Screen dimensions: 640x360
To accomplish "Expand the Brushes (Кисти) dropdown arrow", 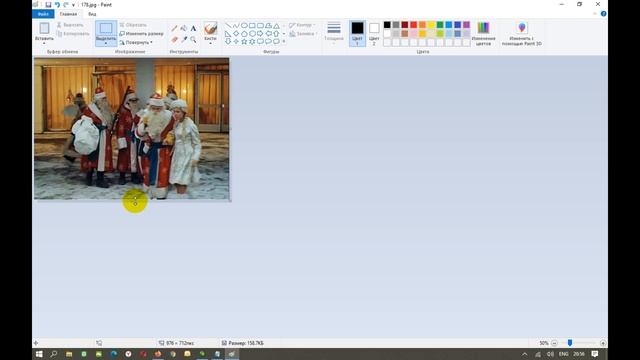I will point(211,43).
